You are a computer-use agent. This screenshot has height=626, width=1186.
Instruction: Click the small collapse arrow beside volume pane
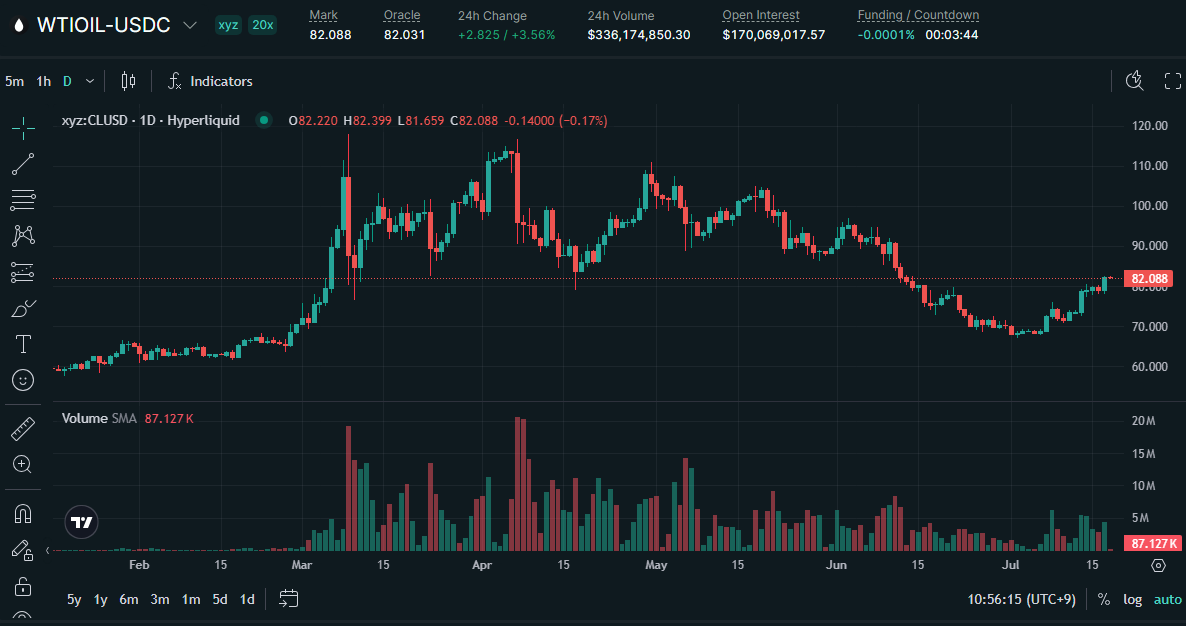[x=49, y=550]
